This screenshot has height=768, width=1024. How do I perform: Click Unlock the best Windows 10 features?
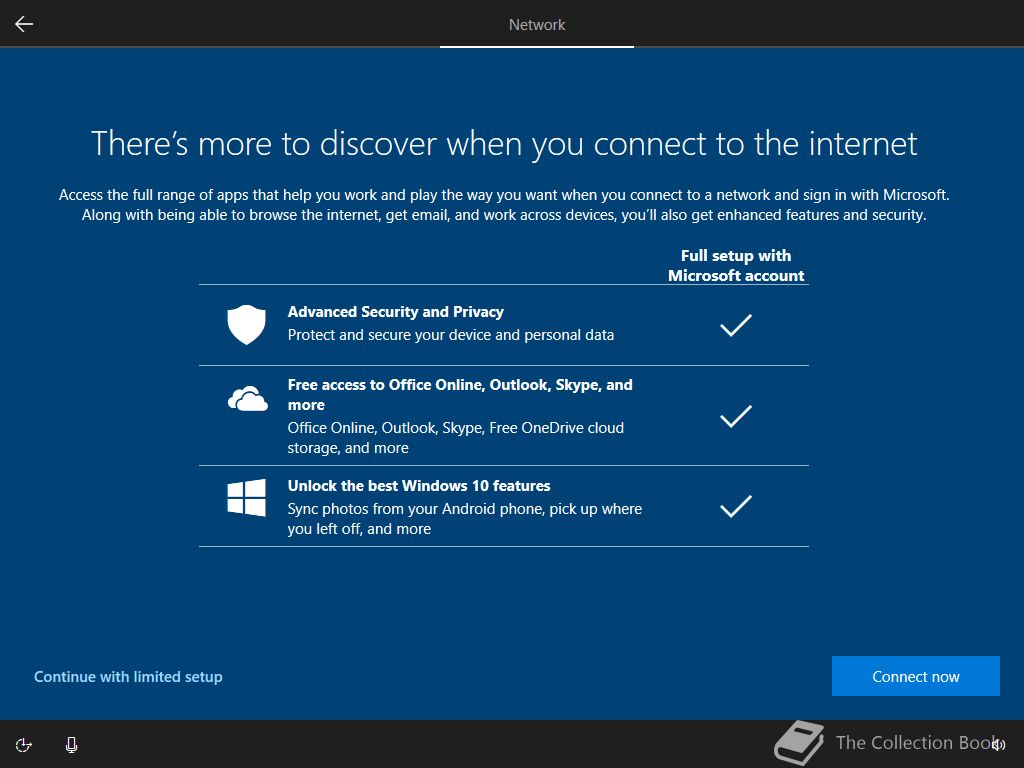pyautogui.click(x=419, y=486)
